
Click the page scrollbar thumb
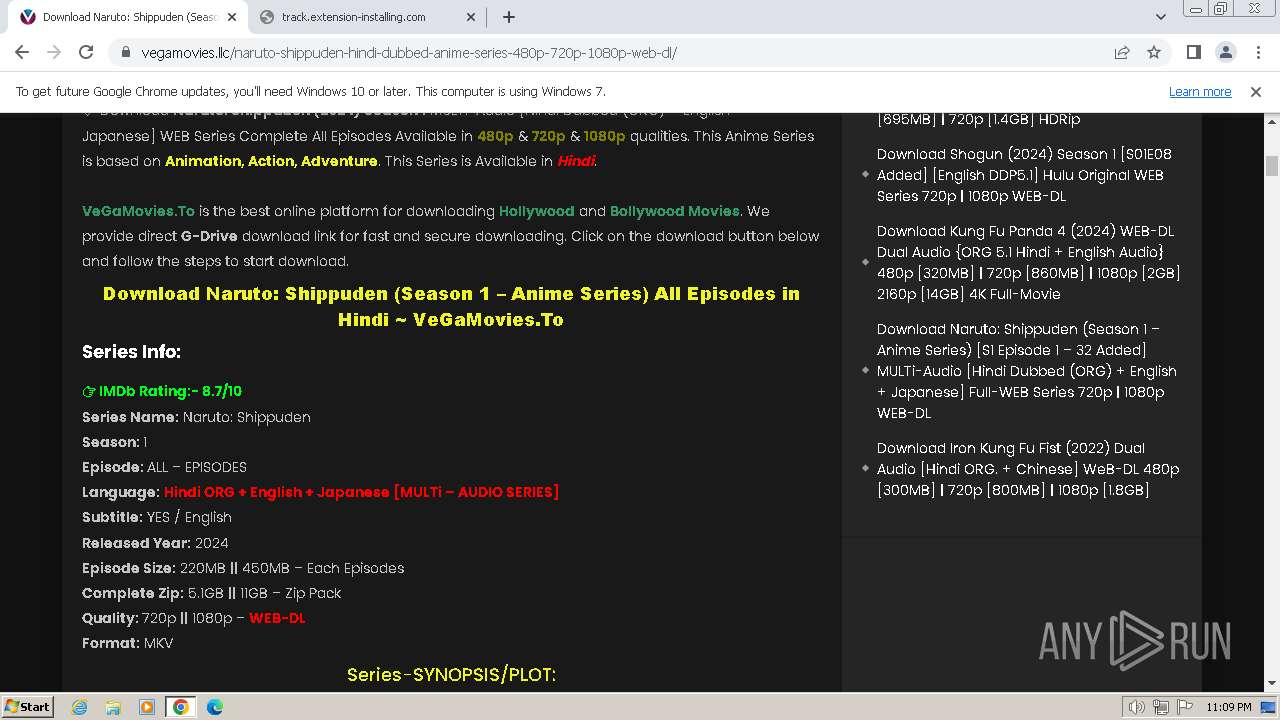point(1271,166)
